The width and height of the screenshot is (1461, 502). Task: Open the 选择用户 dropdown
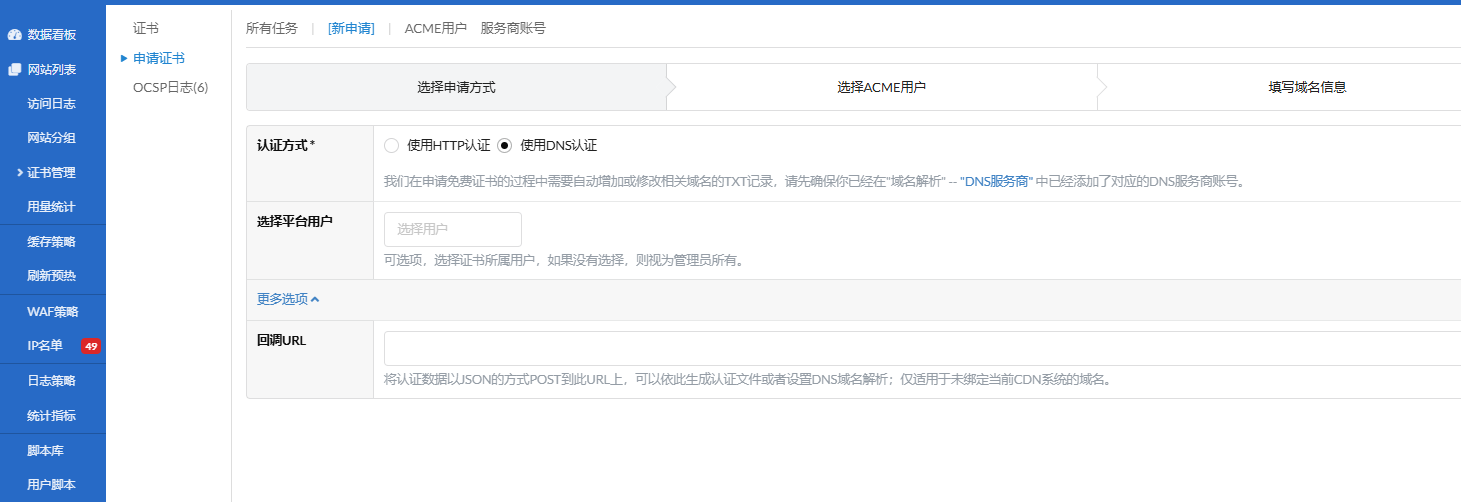pos(452,229)
